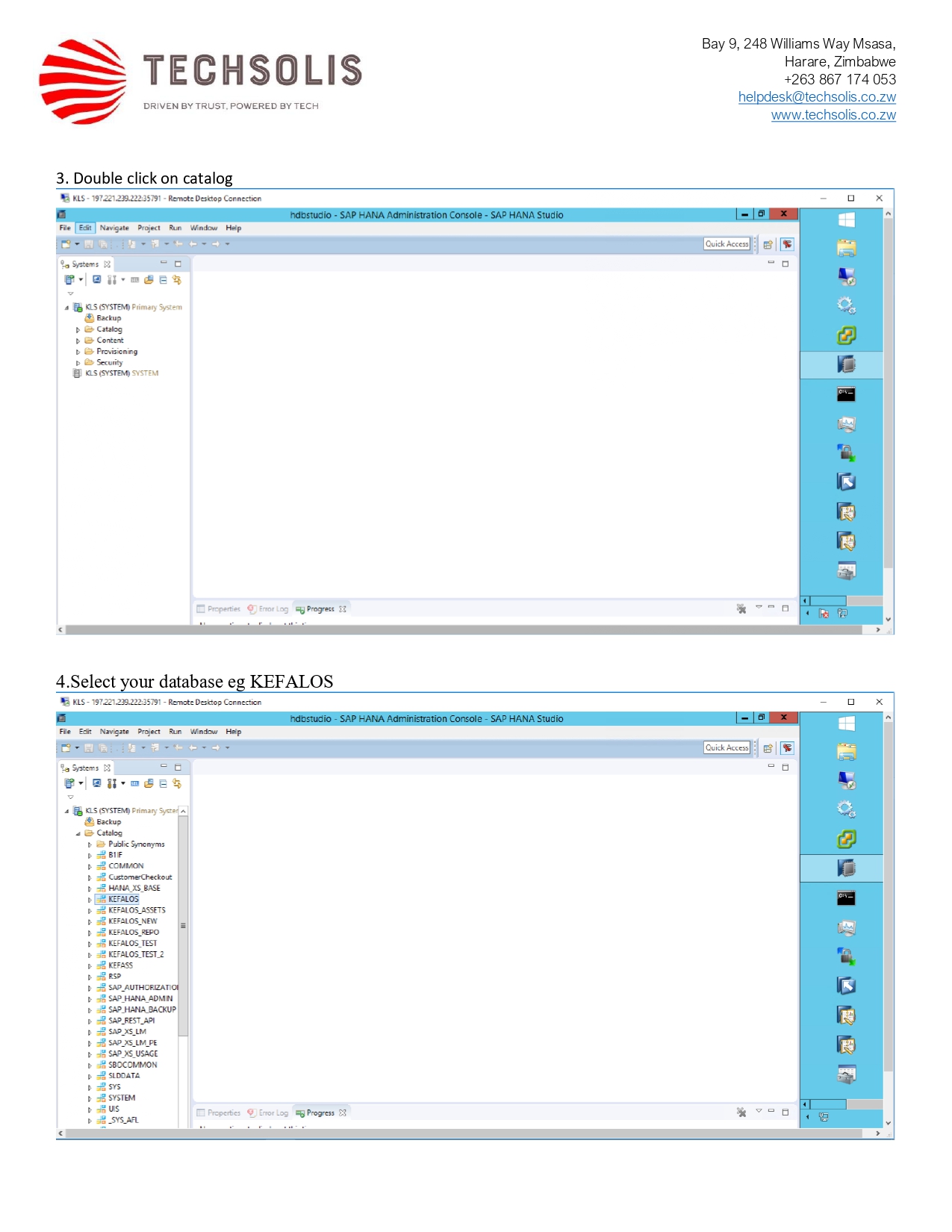
Task: Expand SBOCOMMON schema node
Action: point(90,1065)
